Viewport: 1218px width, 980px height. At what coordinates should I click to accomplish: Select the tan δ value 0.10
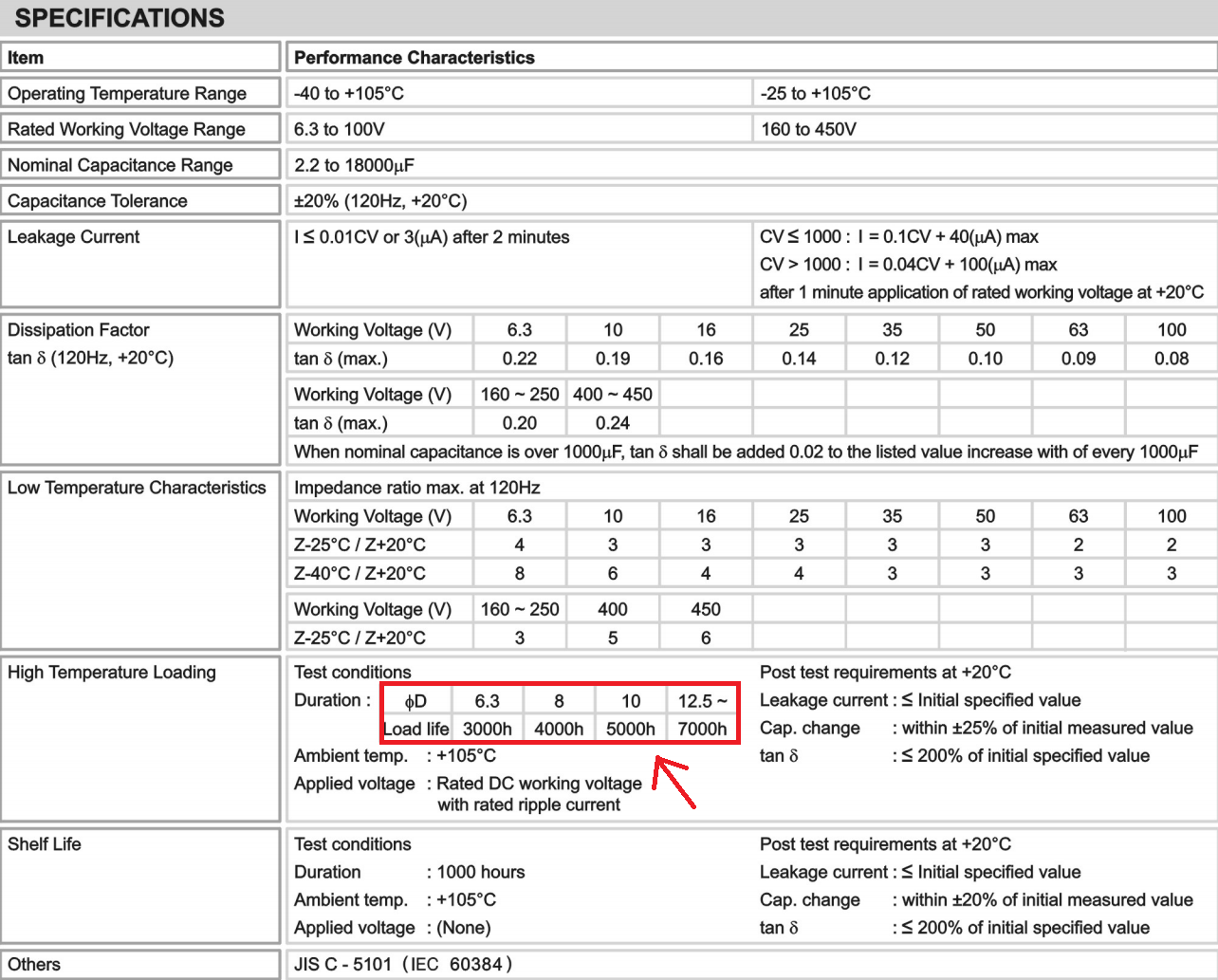coord(986,359)
